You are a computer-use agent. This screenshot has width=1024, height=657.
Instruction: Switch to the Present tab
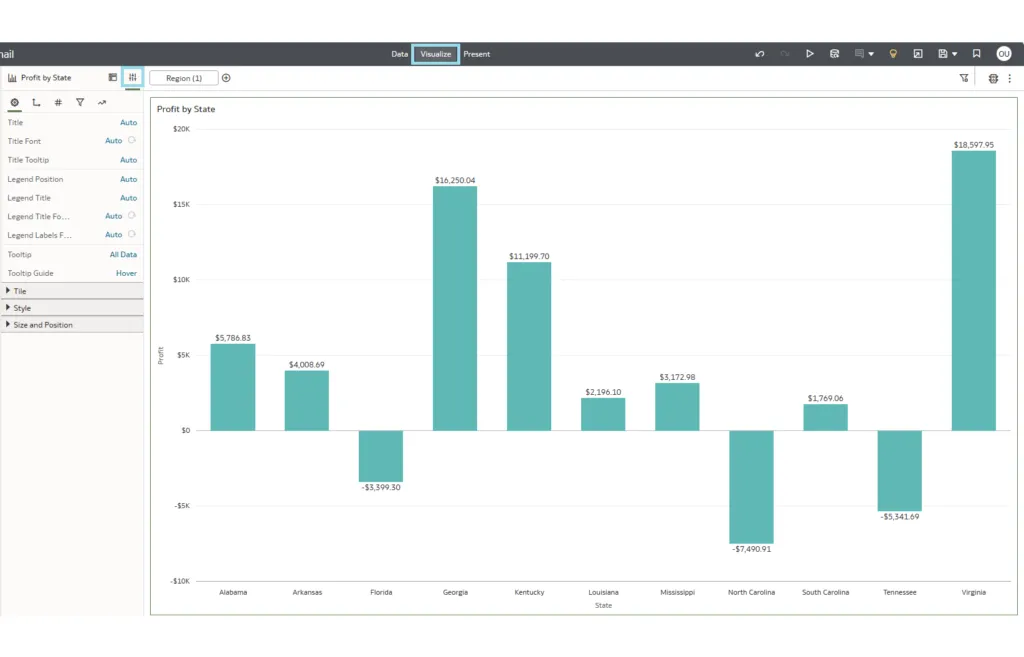(x=477, y=54)
